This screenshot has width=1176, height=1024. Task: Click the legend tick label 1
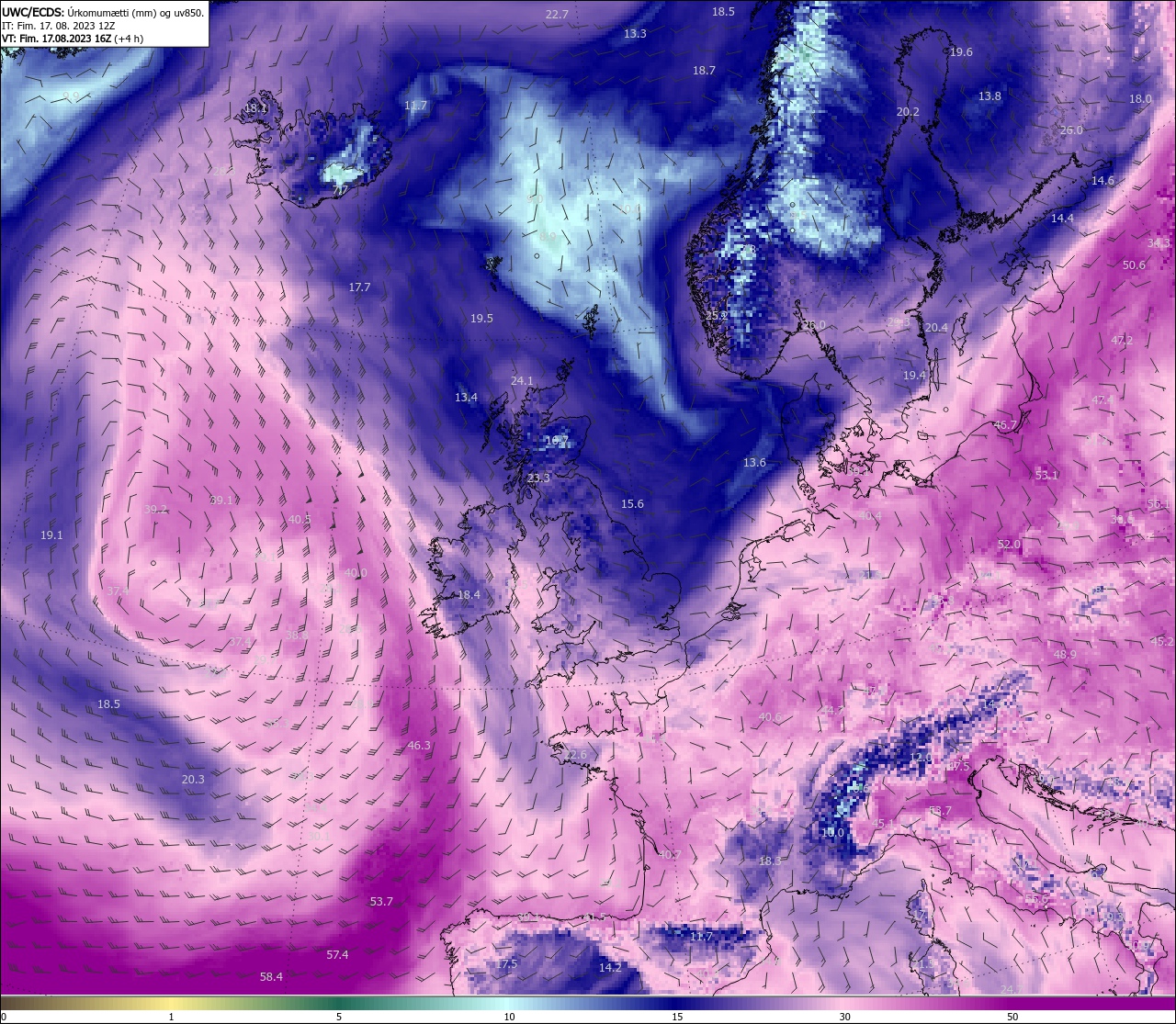click(171, 1018)
